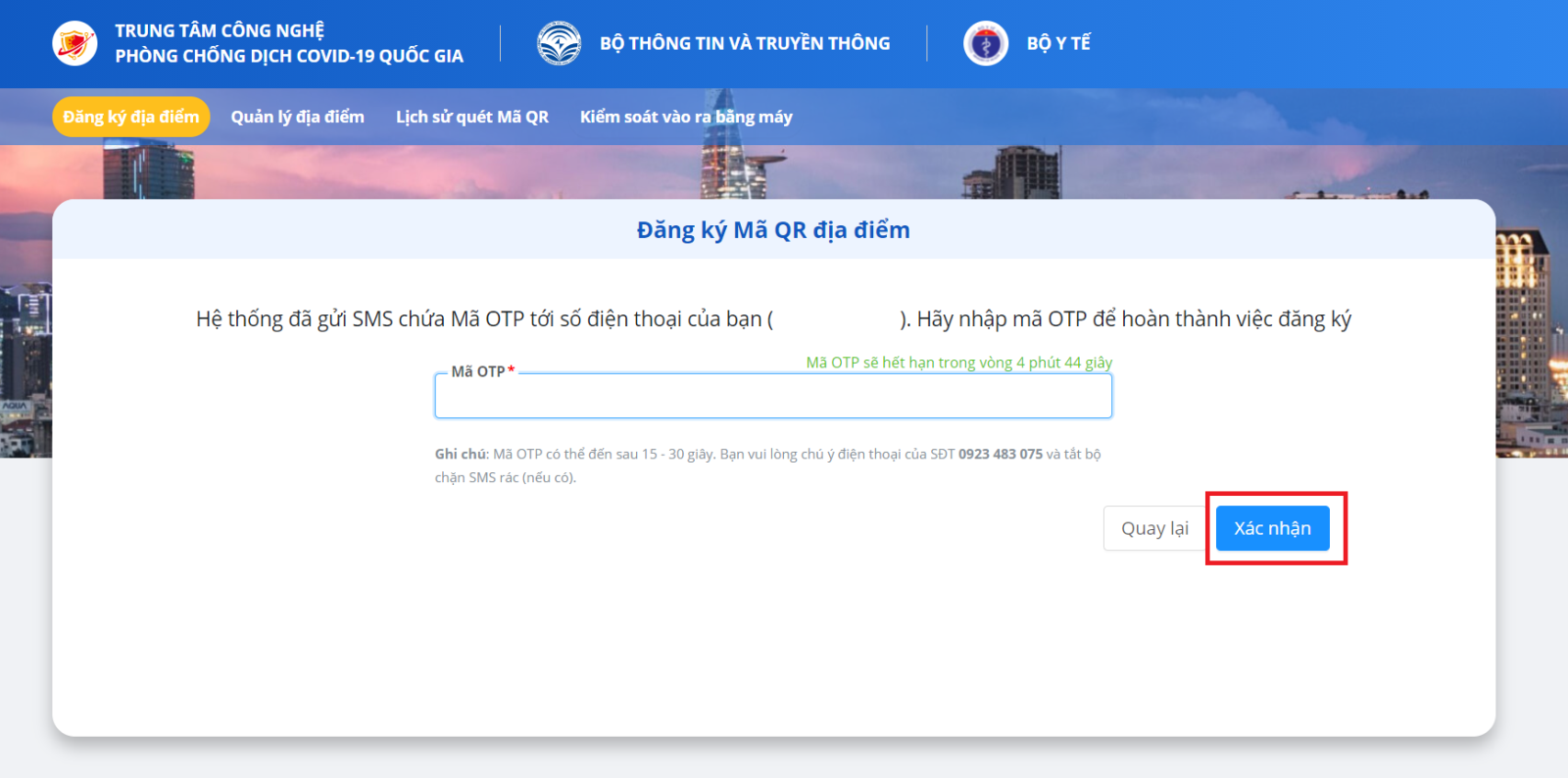Open Kiểm soát vào ra bằng máy tab

tap(686, 117)
